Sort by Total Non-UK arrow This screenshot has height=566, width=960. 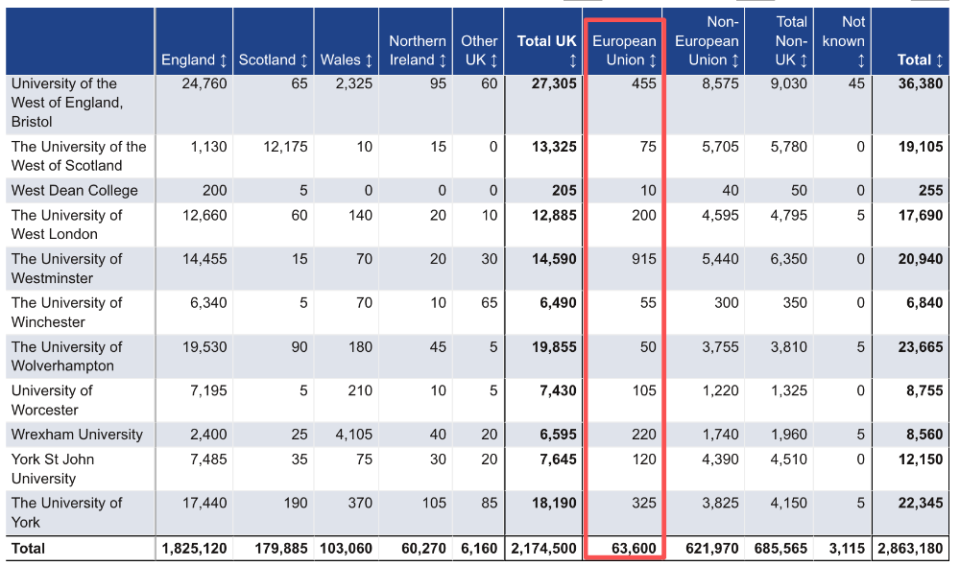point(803,60)
